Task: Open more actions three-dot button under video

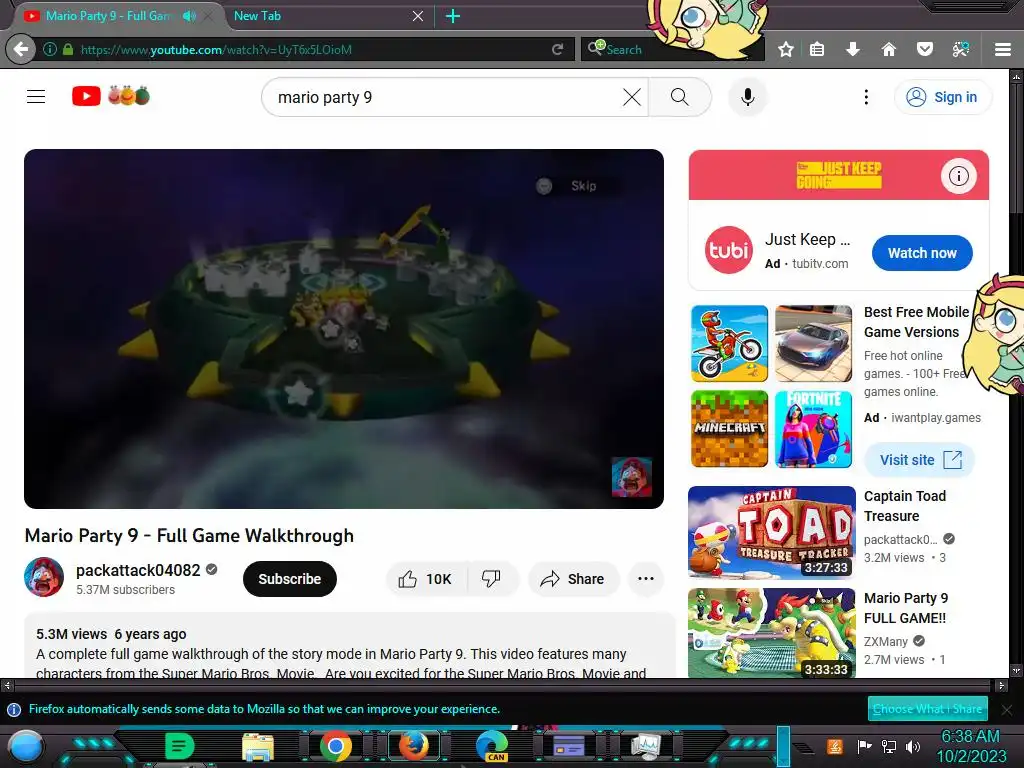Action: (x=645, y=579)
